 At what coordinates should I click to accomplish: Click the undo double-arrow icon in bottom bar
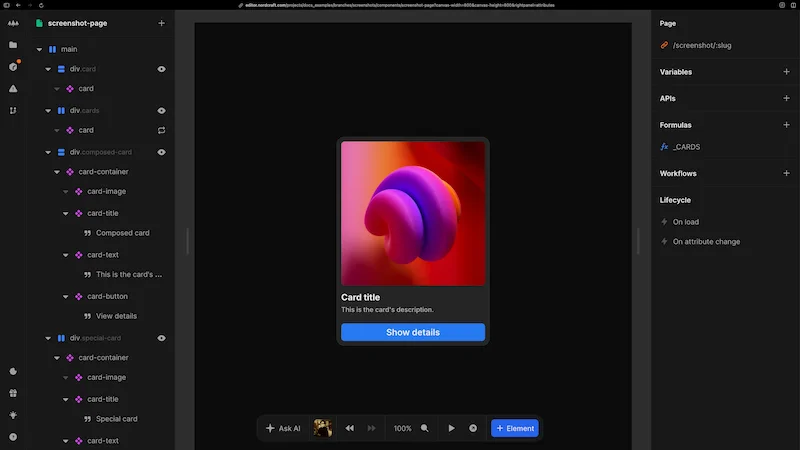349,428
